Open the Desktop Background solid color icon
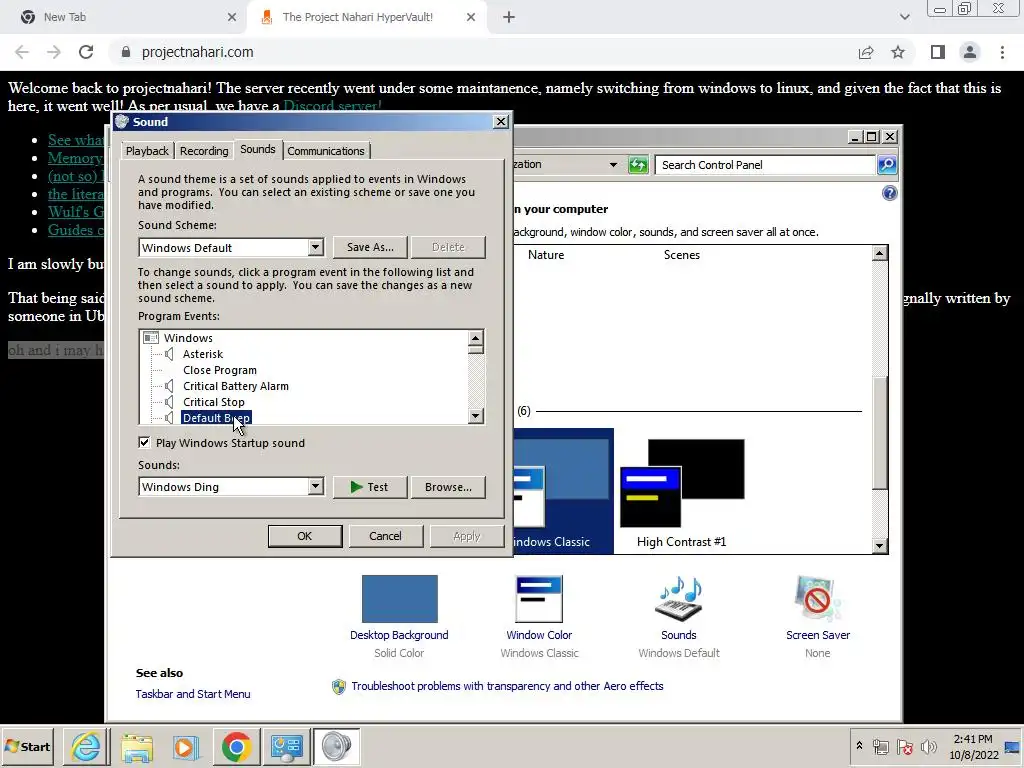The width and height of the screenshot is (1024, 768). (x=399, y=598)
